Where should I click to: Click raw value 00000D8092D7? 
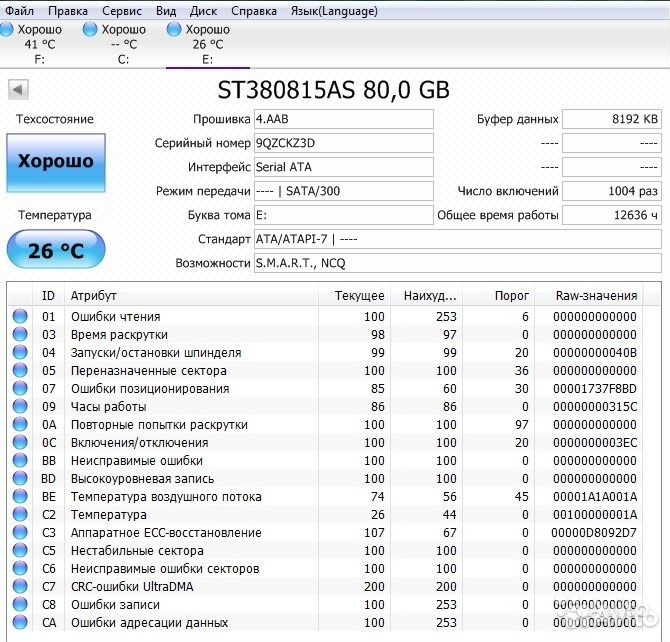coord(594,533)
